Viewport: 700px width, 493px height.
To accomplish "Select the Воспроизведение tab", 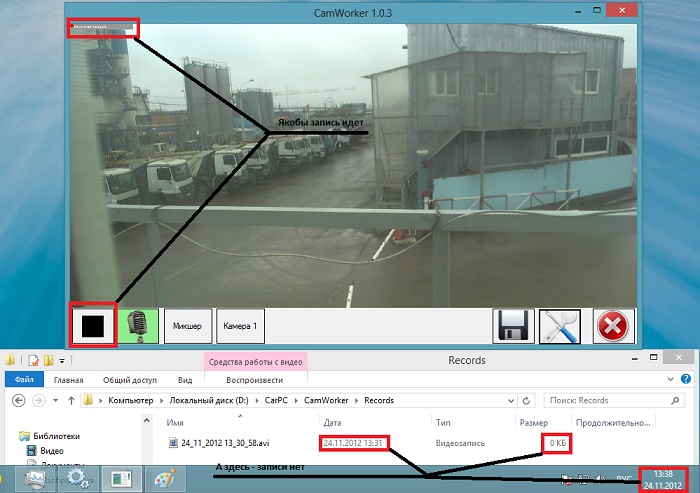I will (255, 380).
